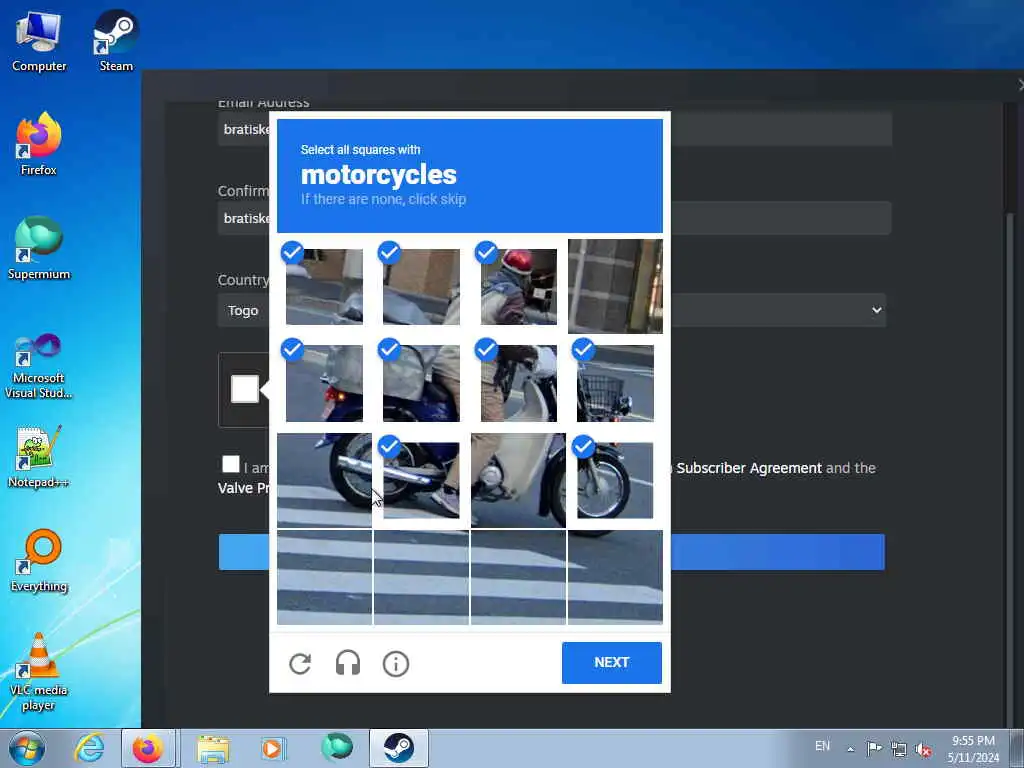Open Windows Media Player from taskbar
Screen dimensions: 1024x768
(272, 748)
